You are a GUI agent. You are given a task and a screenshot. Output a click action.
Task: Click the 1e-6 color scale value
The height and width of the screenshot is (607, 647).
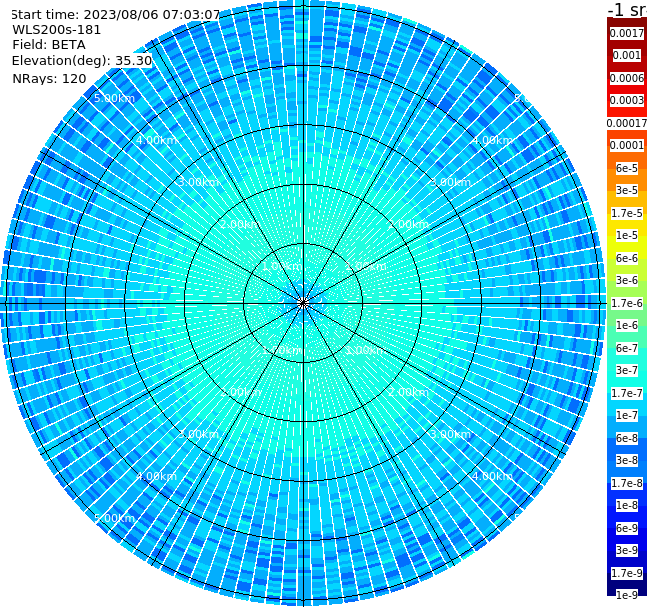[627, 325]
